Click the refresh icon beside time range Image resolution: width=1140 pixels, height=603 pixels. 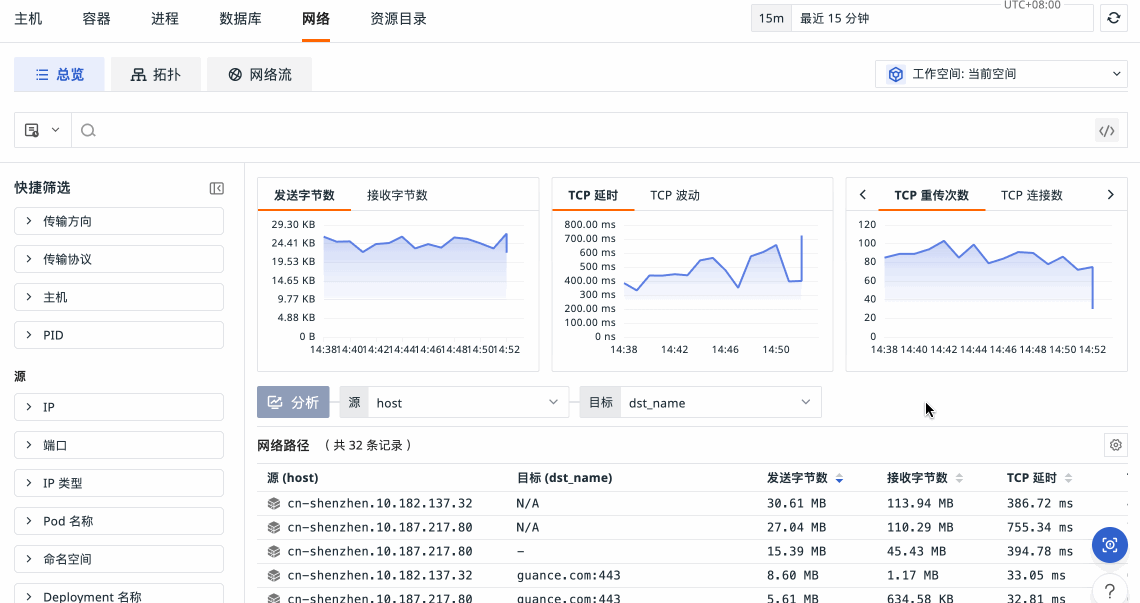click(x=1113, y=18)
